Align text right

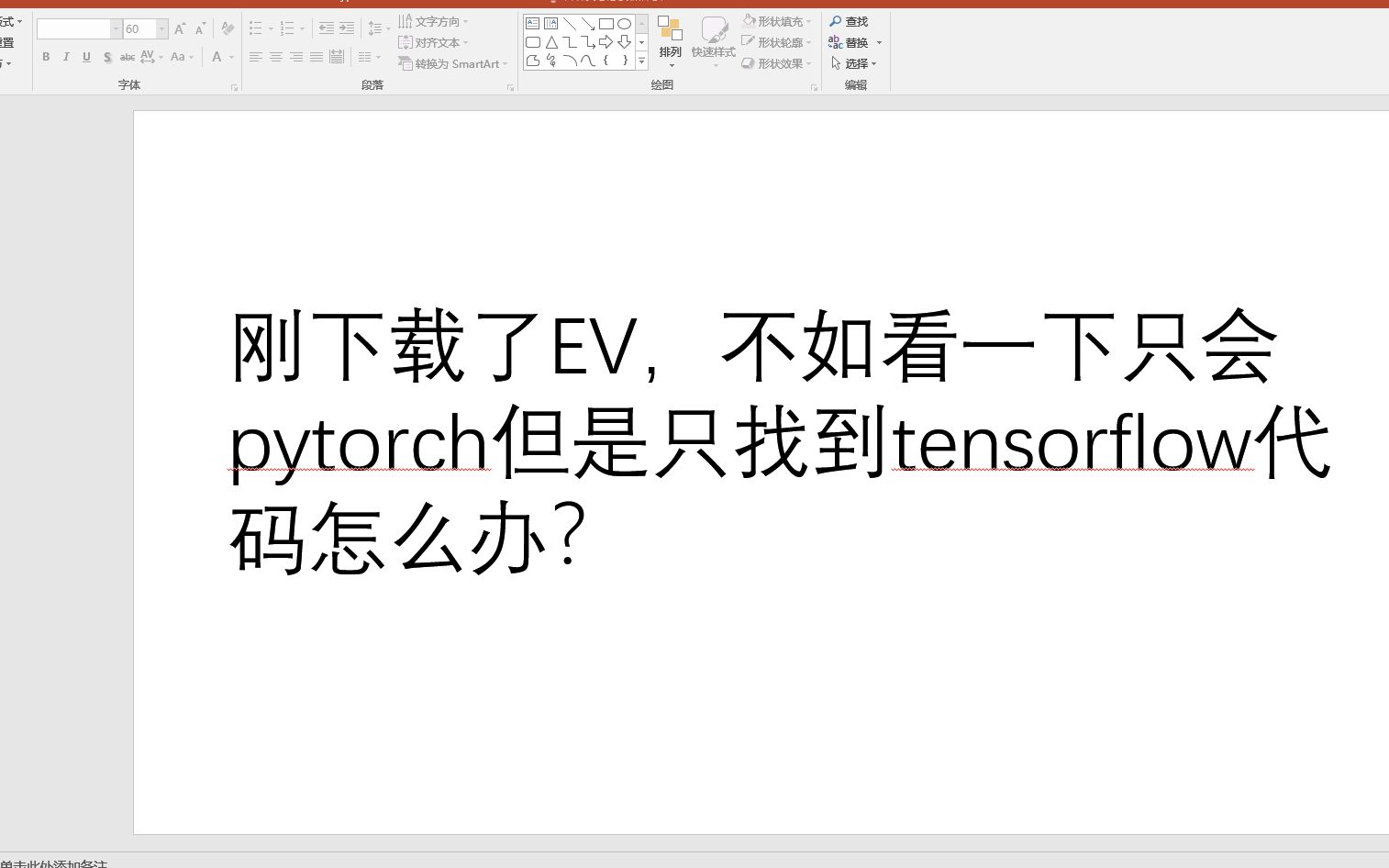[296, 57]
